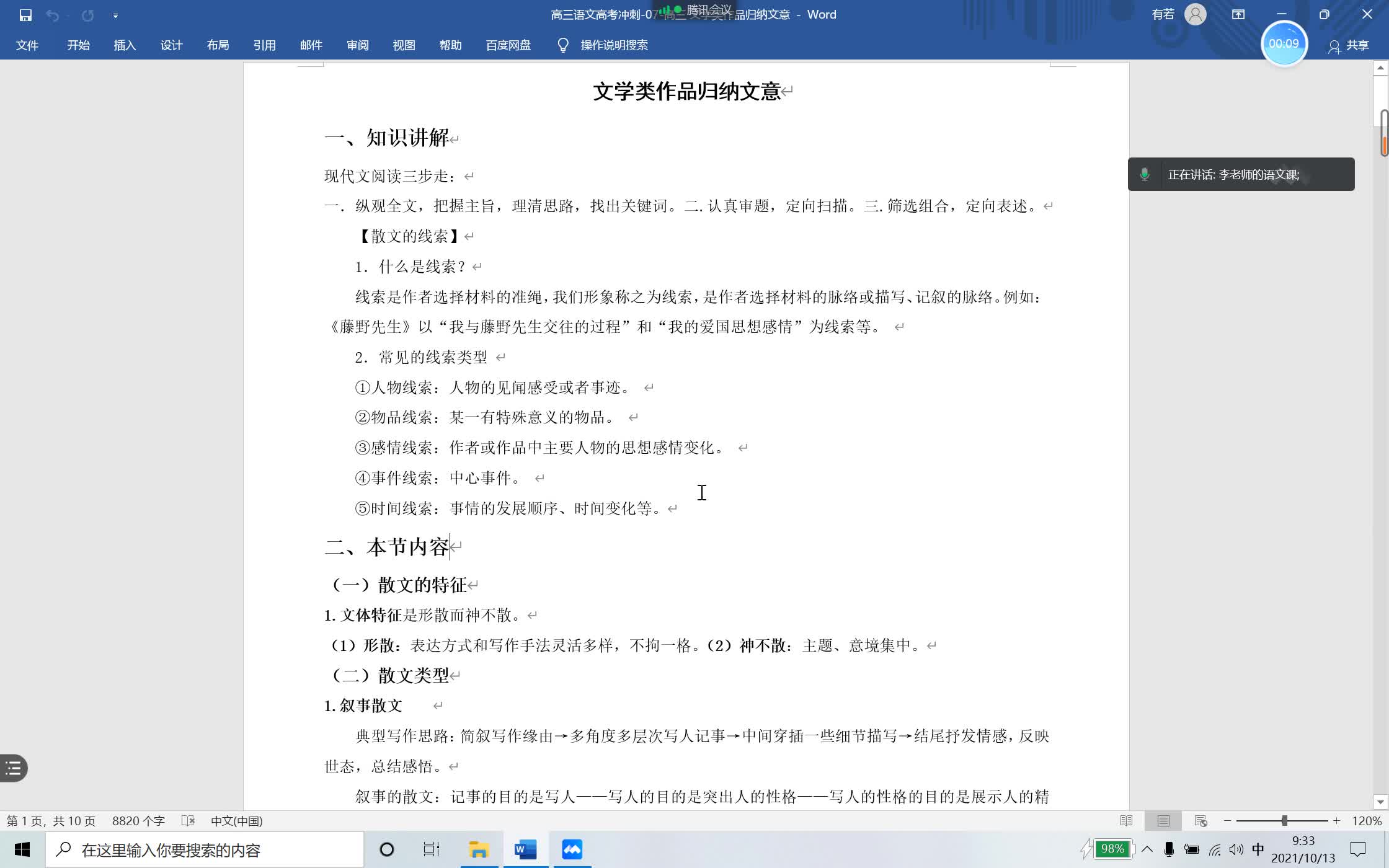The width and height of the screenshot is (1389, 868).
Task: Switch to Print Layout view
Action: click(1163, 821)
